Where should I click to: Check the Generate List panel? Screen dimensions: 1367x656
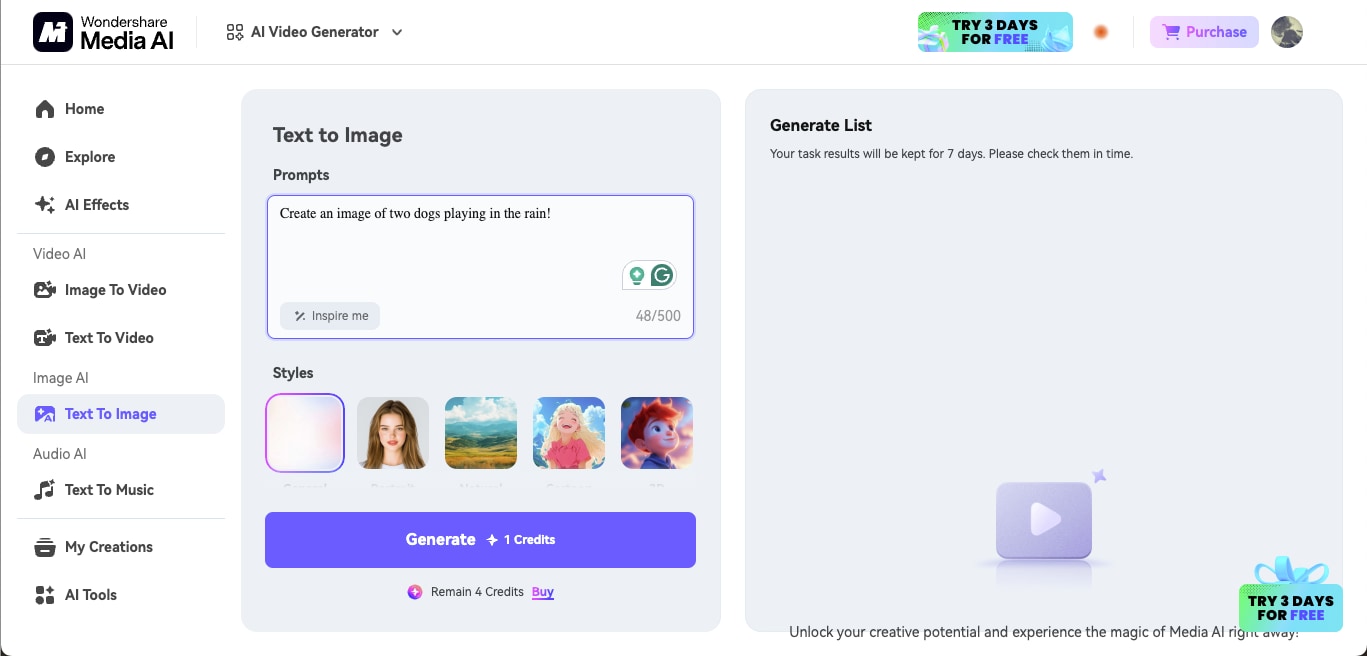pyautogui.click(x=820, y=125)
